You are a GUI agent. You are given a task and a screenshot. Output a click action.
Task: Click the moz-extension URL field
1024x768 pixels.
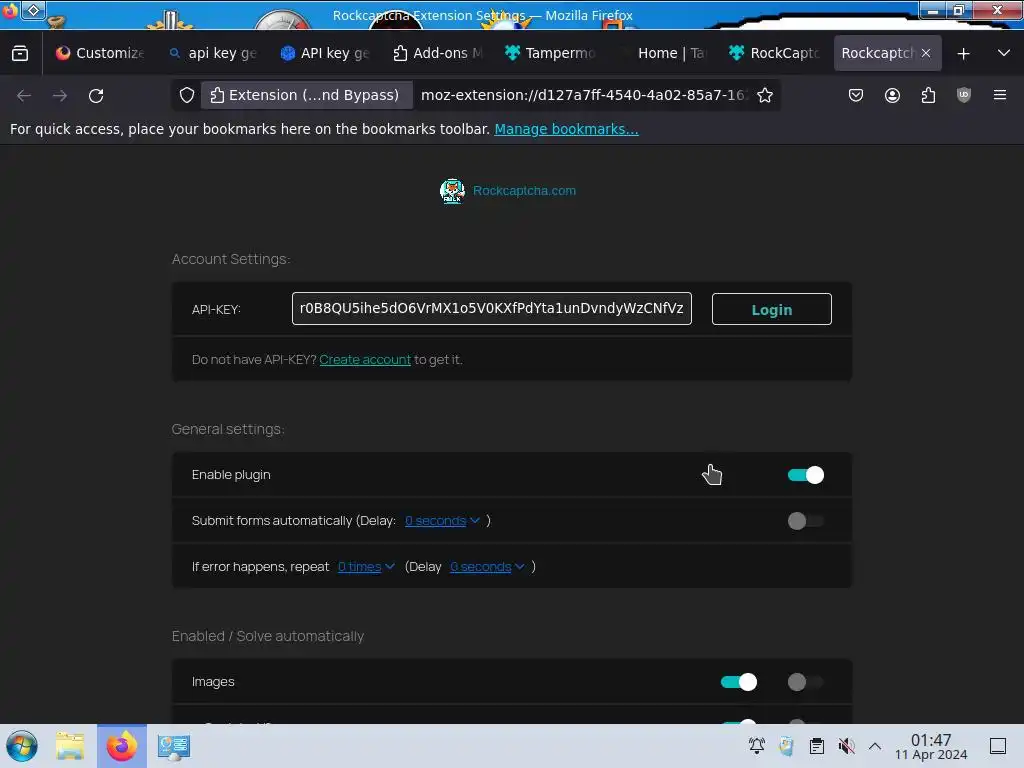coord(583,95)
